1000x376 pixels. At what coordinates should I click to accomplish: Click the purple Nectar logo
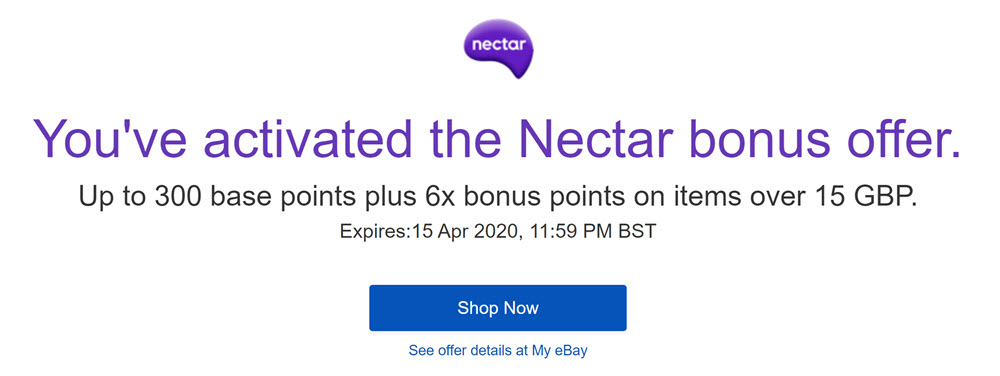(x=498, y=47)
